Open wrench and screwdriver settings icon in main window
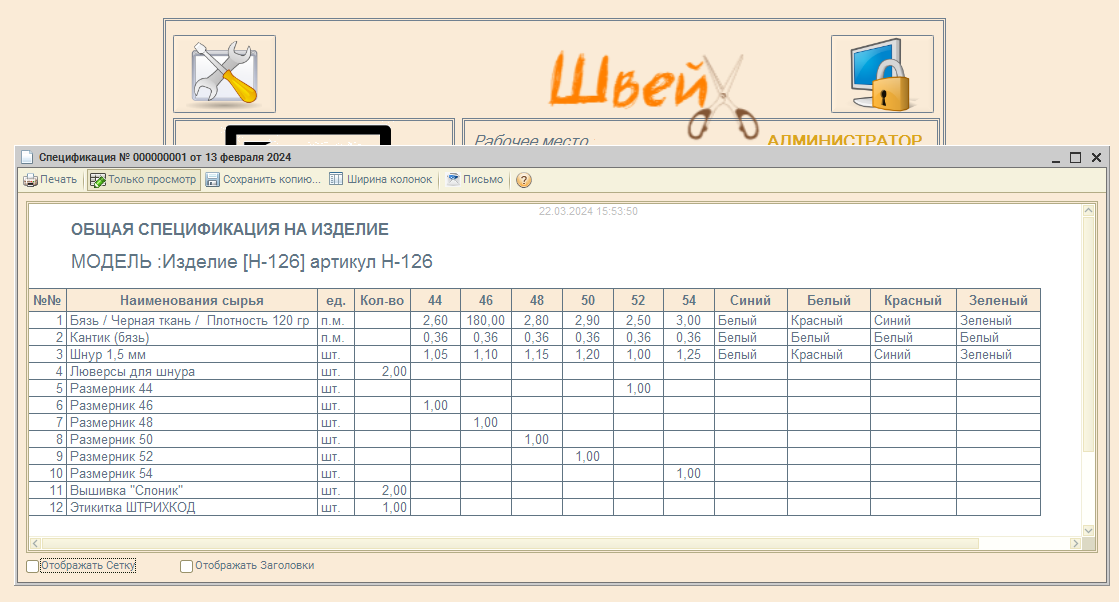This screenshot has width=1119, height=602. [x=224, y=74]
